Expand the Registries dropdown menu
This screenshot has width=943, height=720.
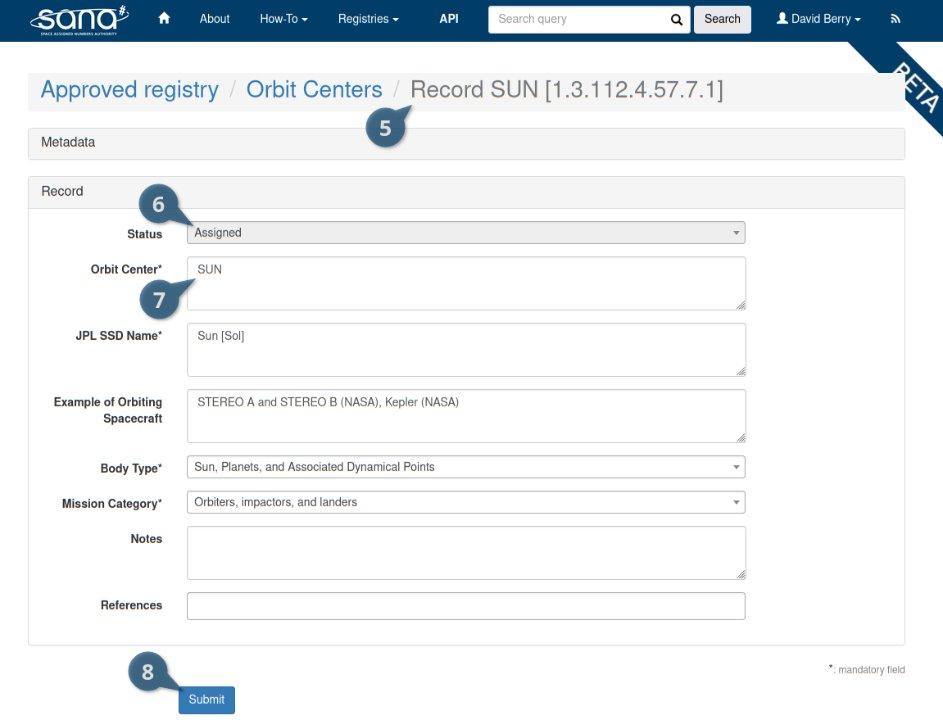pyautogui.click(x=368, y=19)
